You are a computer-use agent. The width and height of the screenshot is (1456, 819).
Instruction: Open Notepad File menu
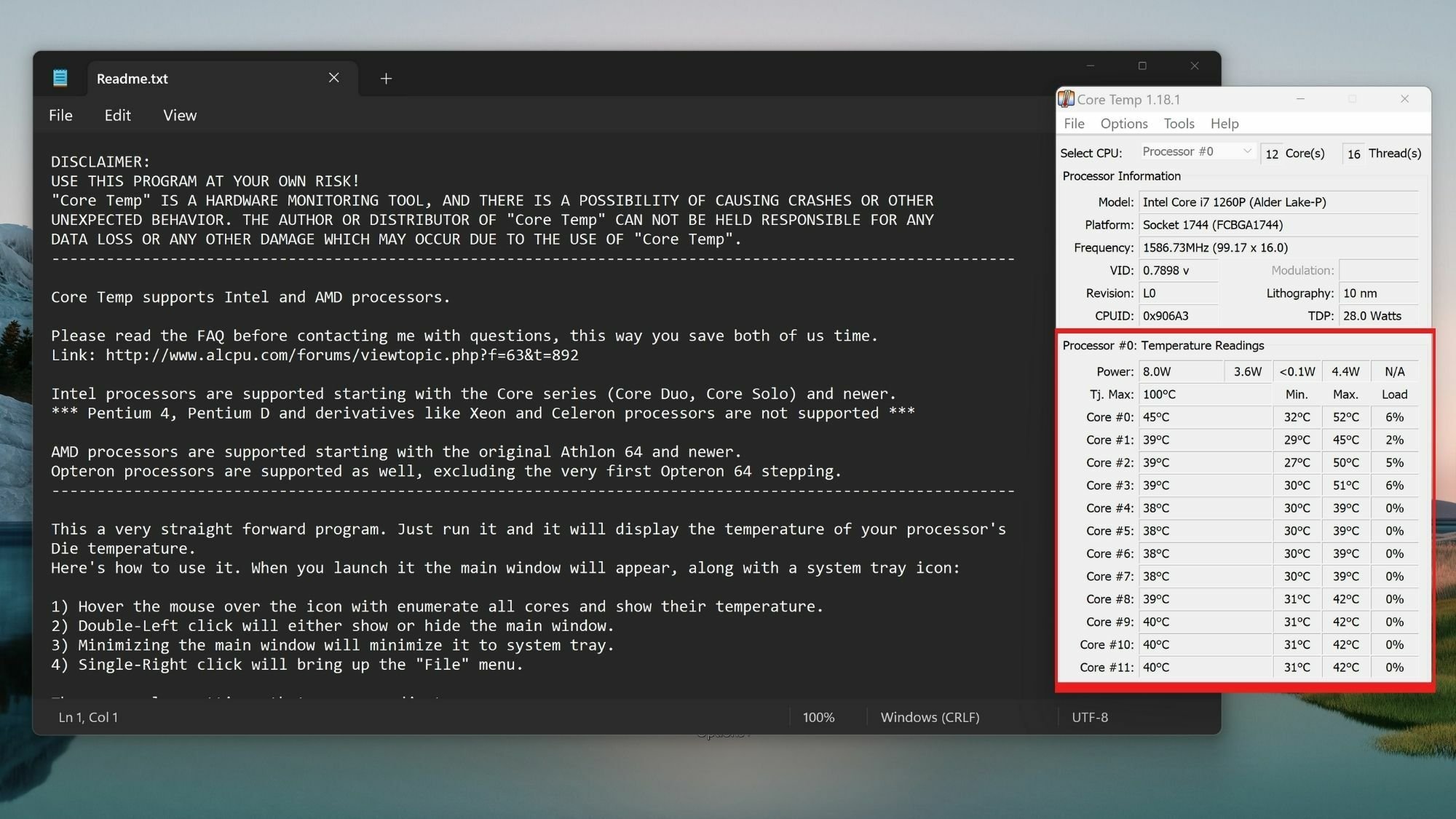pos(60,116)
